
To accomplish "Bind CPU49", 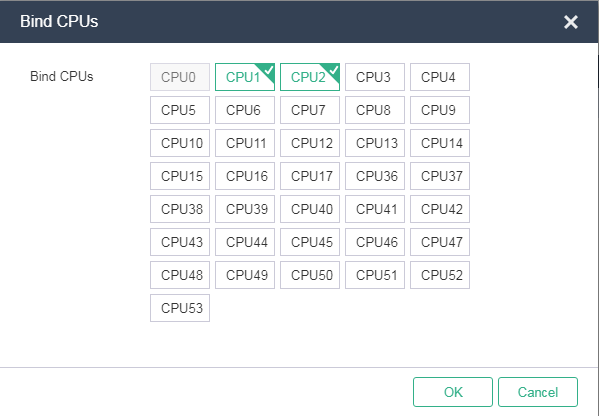I will 245,275.
